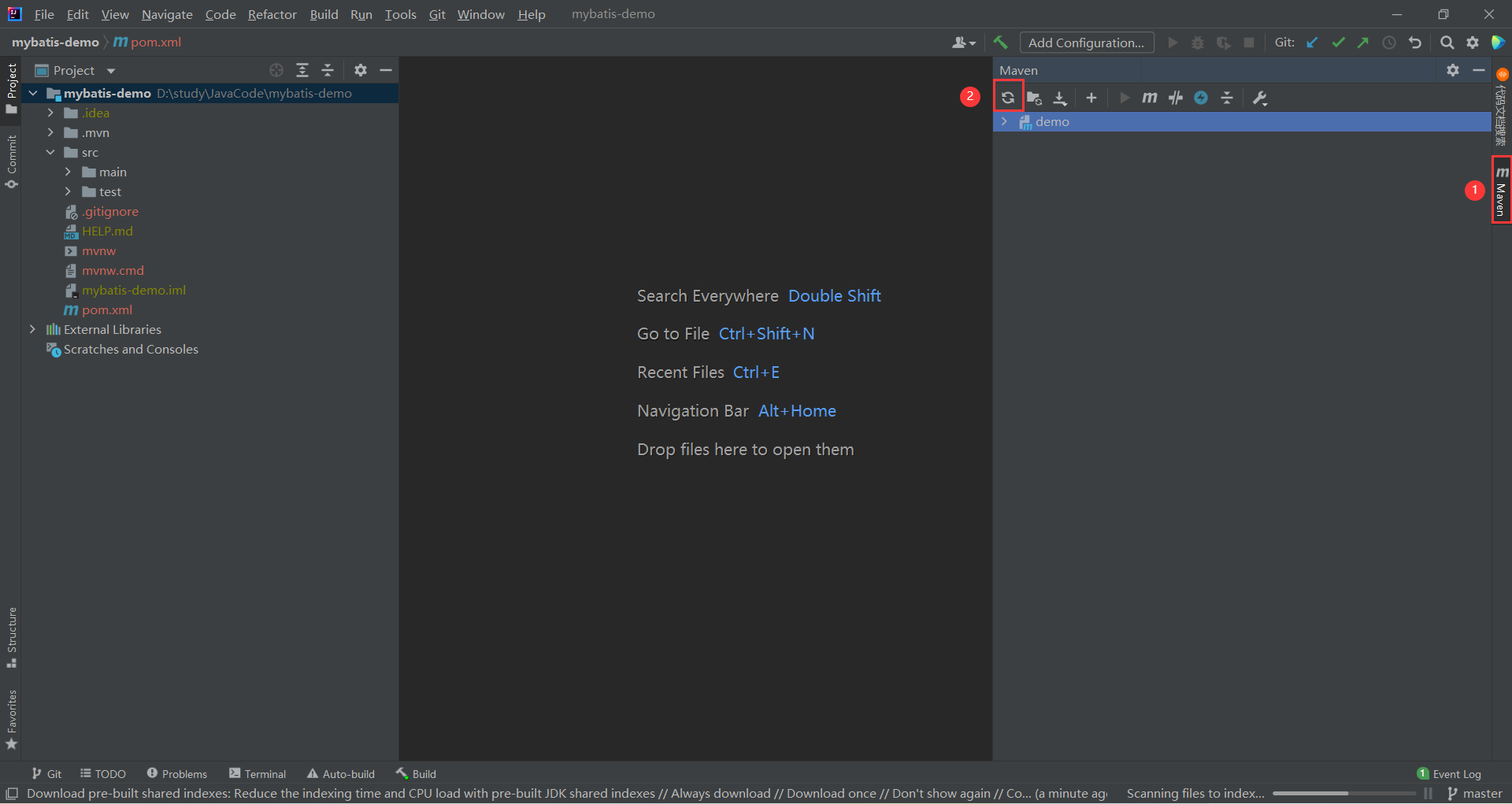Image resolution: width=1512 pixels, height=804 pixels.
Task: Open the Window menu
Action: [x=480, y=14]
